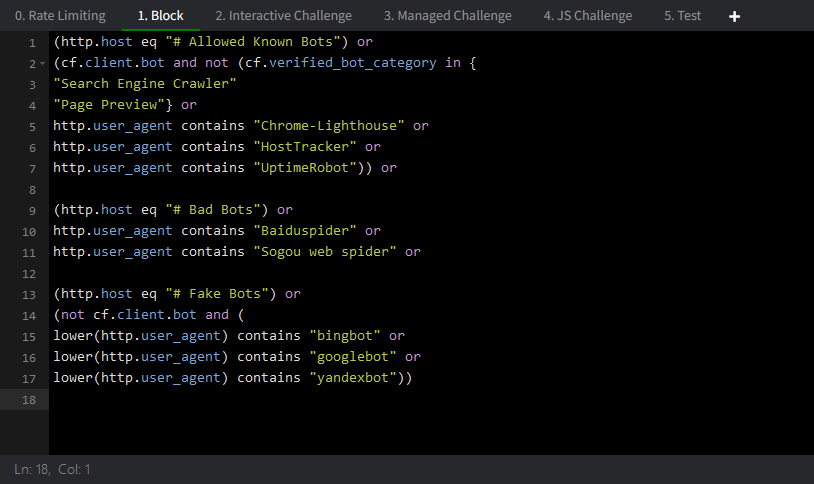Click line number 1 in the gutter
814x484 pixels.
32,43
